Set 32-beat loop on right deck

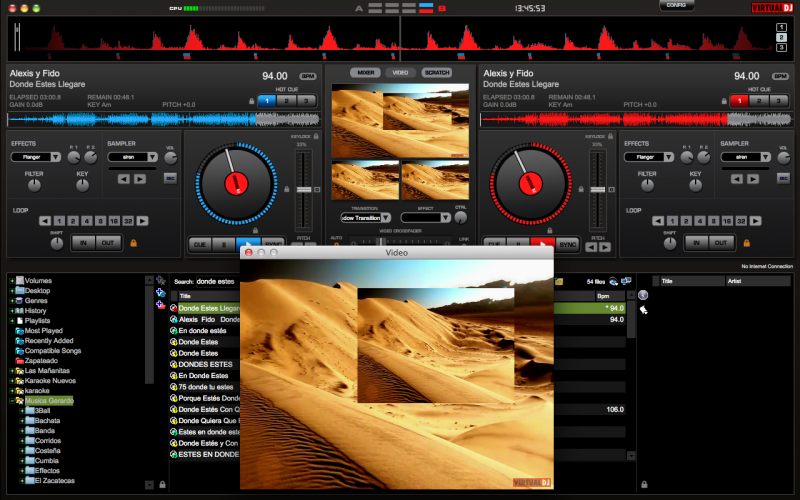coord(741,221)
